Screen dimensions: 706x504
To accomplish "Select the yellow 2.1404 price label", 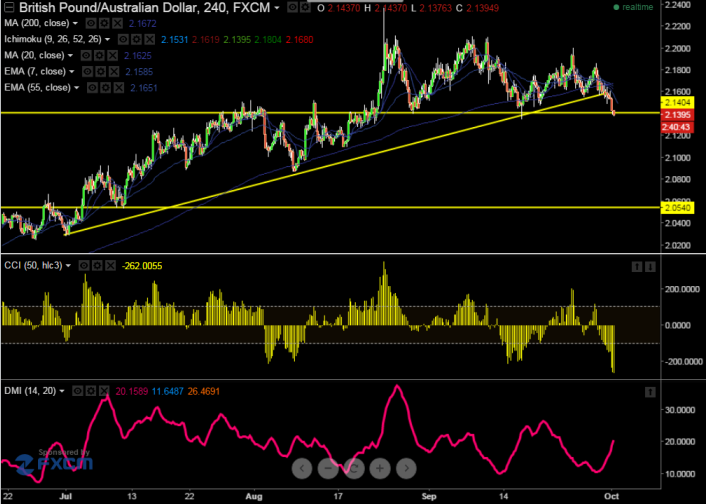I will 676,103.
